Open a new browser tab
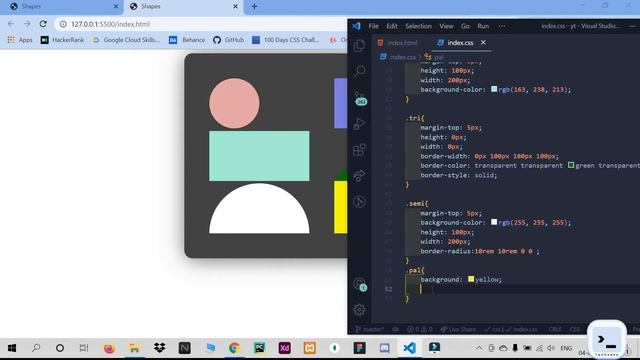Image resolution: width=640 pixels, height=360 pixels. [x=254, y=7]
